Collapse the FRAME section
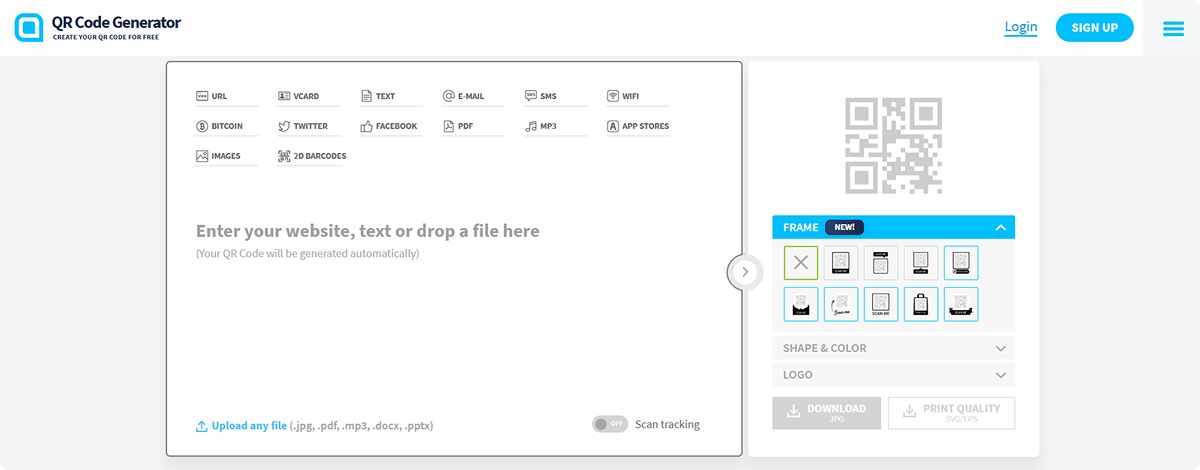Screen dimensions: 1200x470 tap(893, 227)
